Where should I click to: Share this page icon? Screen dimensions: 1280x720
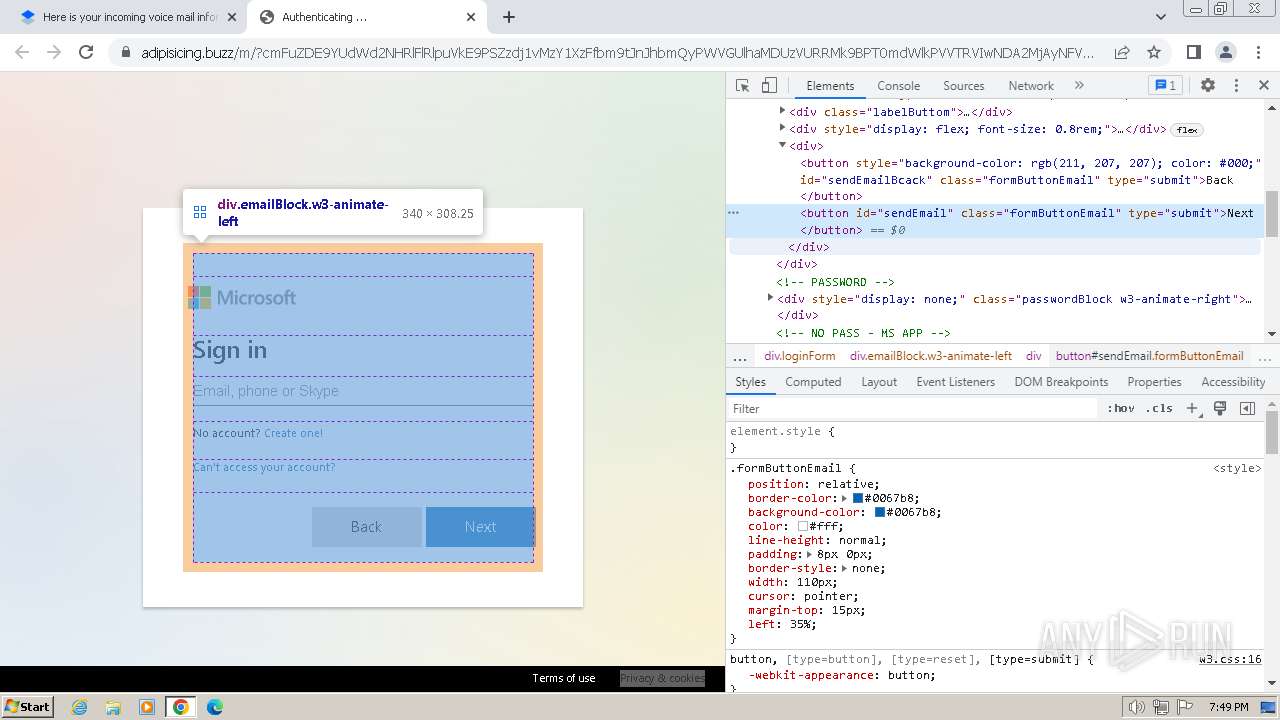click(x=1122, y=52)
